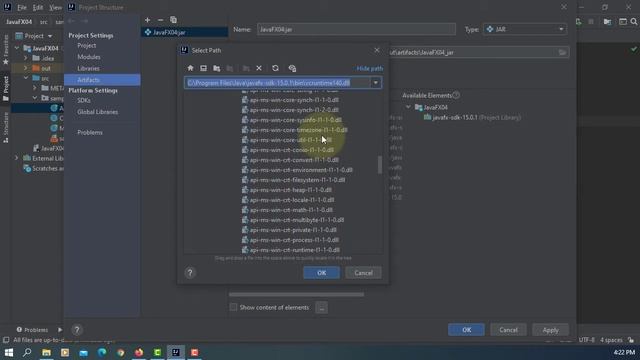640x360 pixels.
Task: Open help in Select Path dialog
Action: click(190, 273)
